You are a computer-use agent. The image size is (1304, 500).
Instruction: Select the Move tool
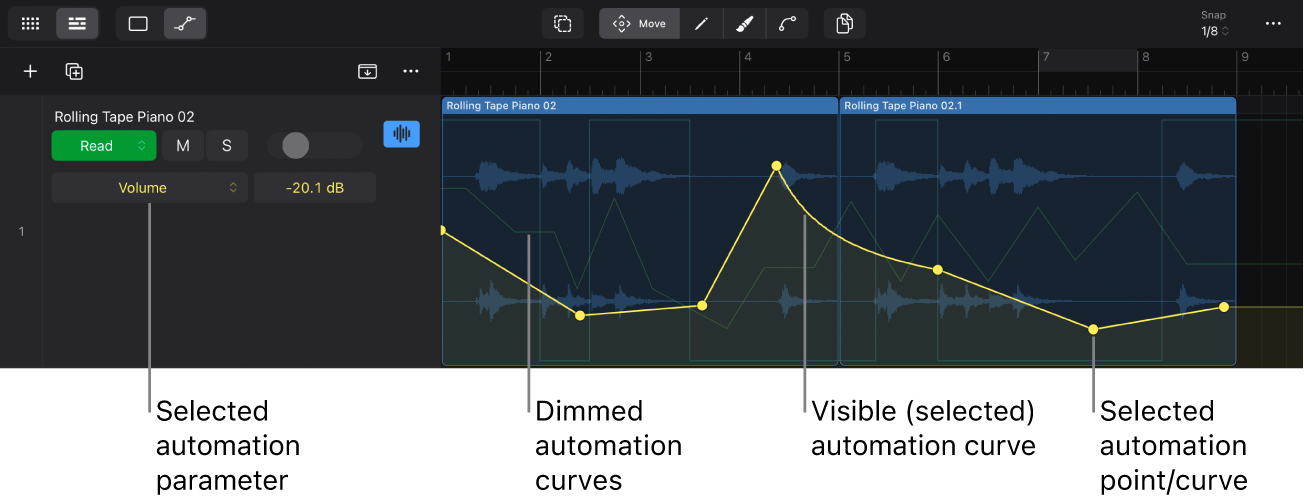[640, 23]
